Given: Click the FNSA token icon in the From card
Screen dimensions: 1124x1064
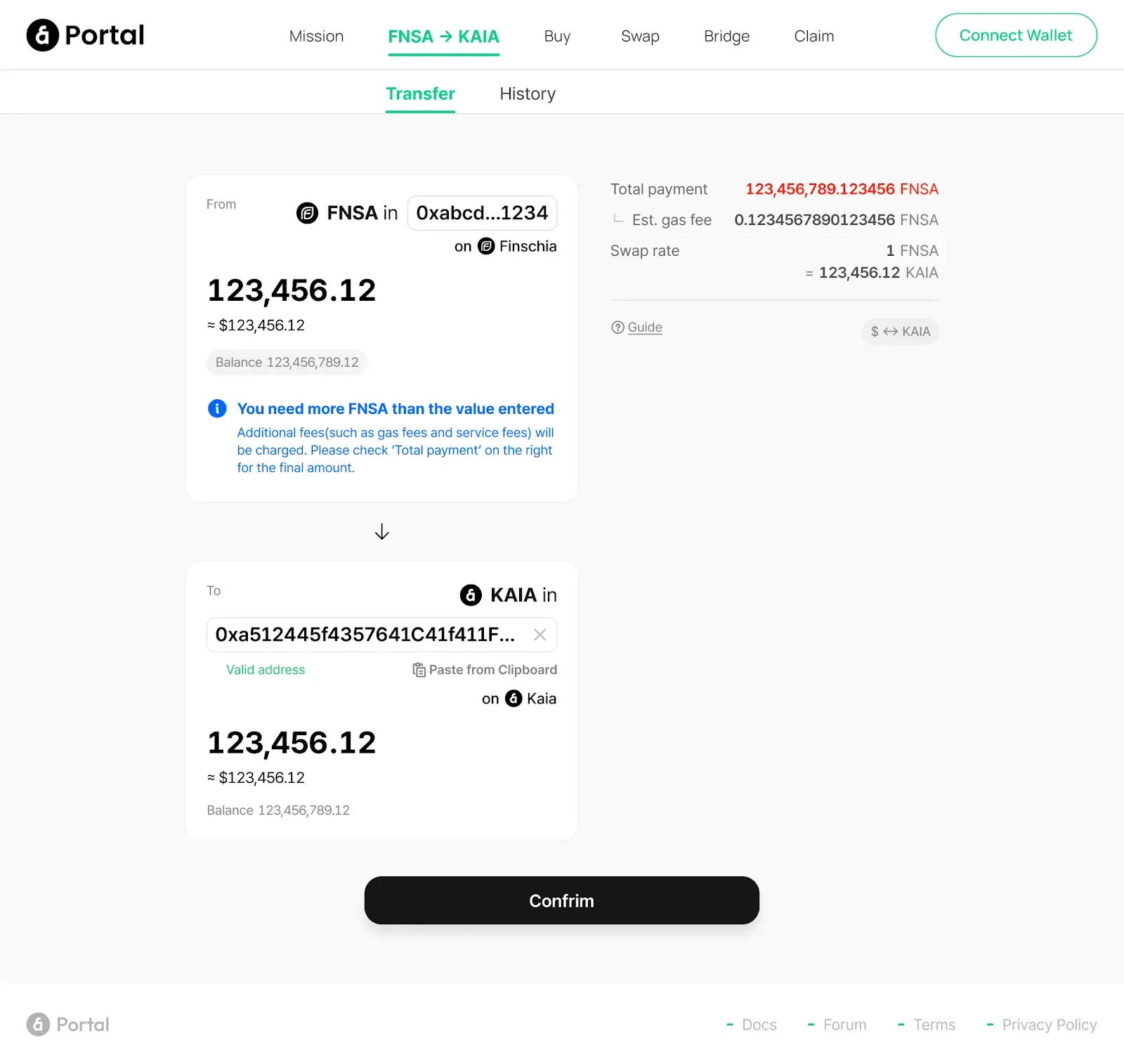Looking at the screenshot, I should (x=307, y=213).
